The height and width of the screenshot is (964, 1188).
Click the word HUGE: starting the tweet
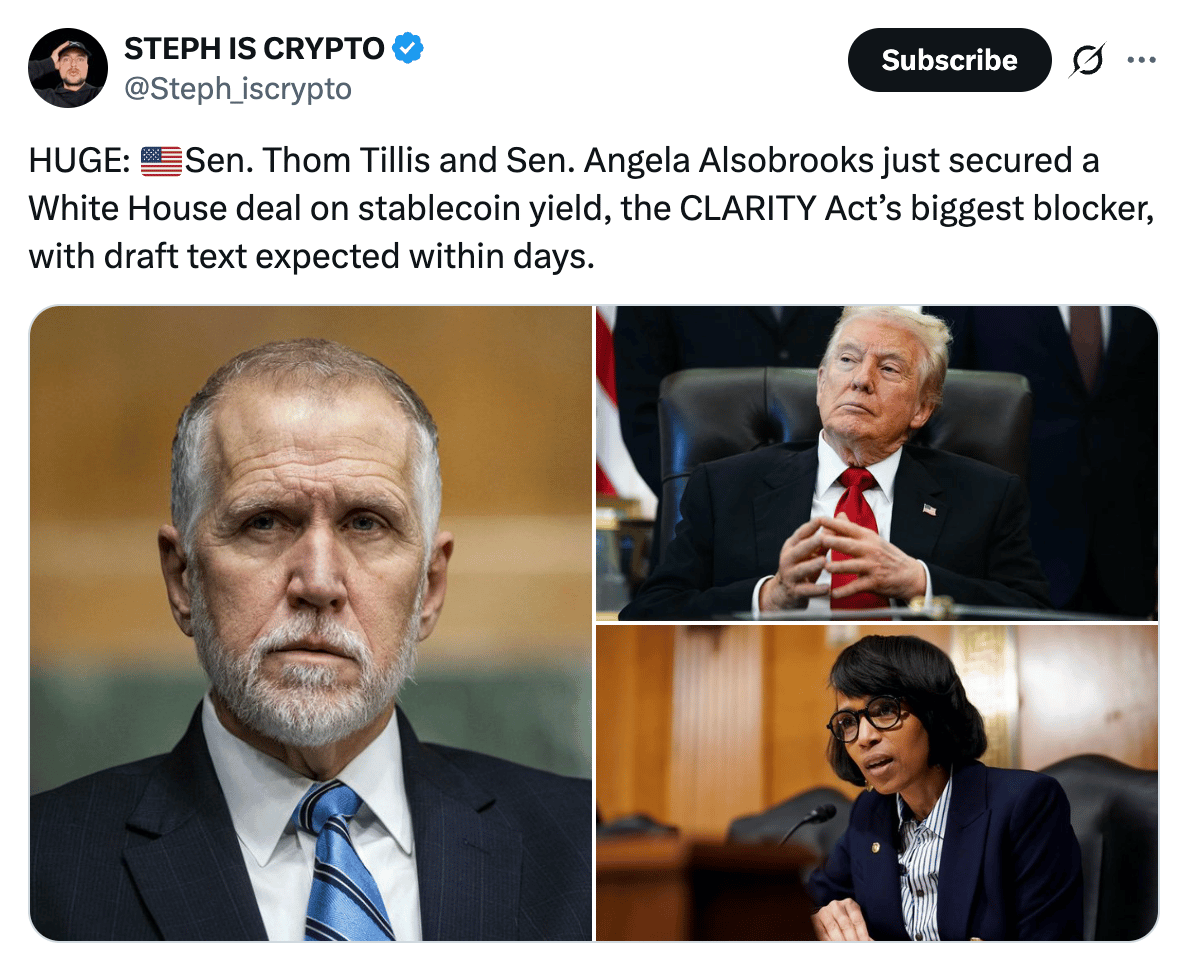[80, 161]
